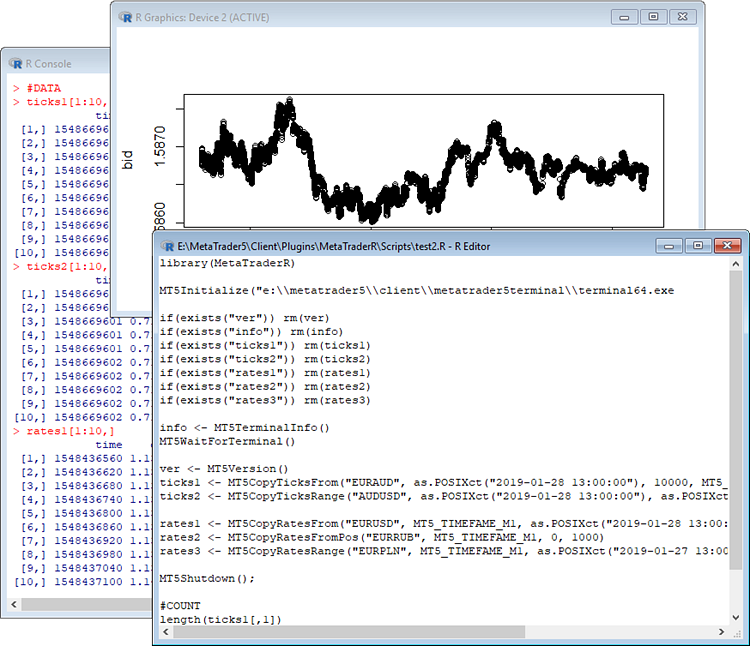Minimize the test2.R R Editor window
Screen dimensions: 750x646
pyautogui.click(x=670, y=245)
